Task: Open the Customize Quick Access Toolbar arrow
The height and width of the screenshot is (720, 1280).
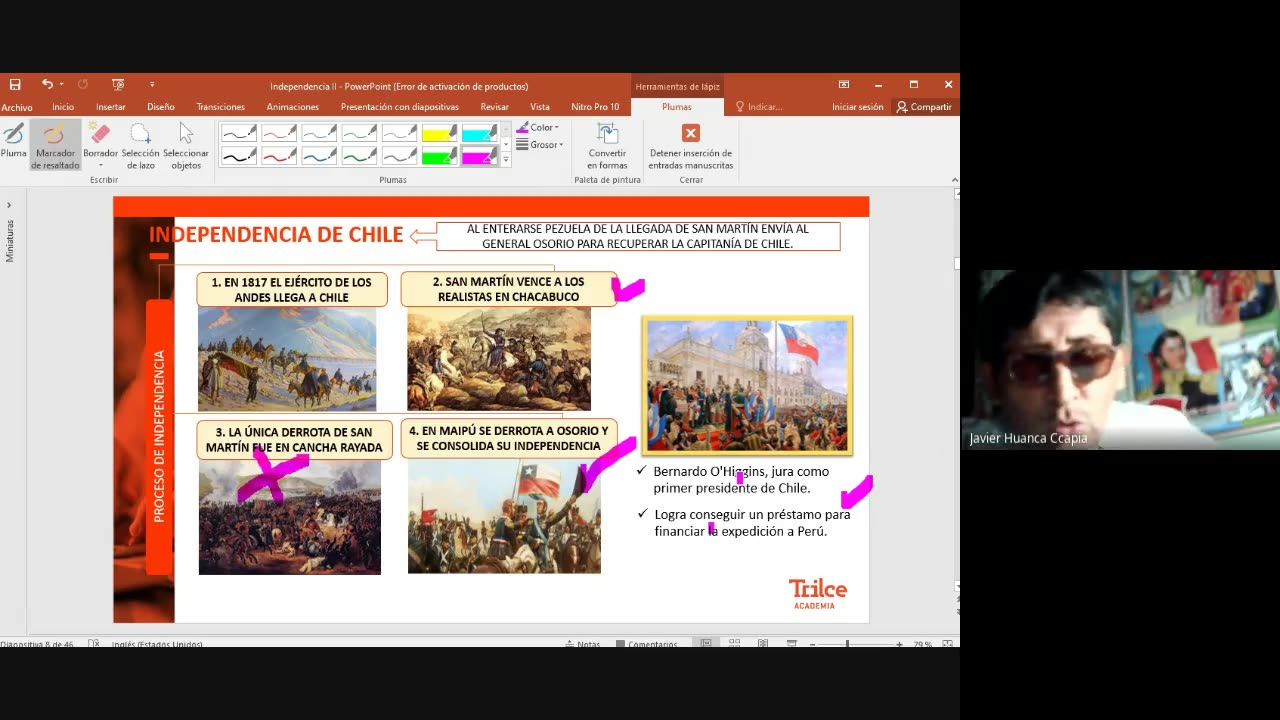Action: [152, 85]
